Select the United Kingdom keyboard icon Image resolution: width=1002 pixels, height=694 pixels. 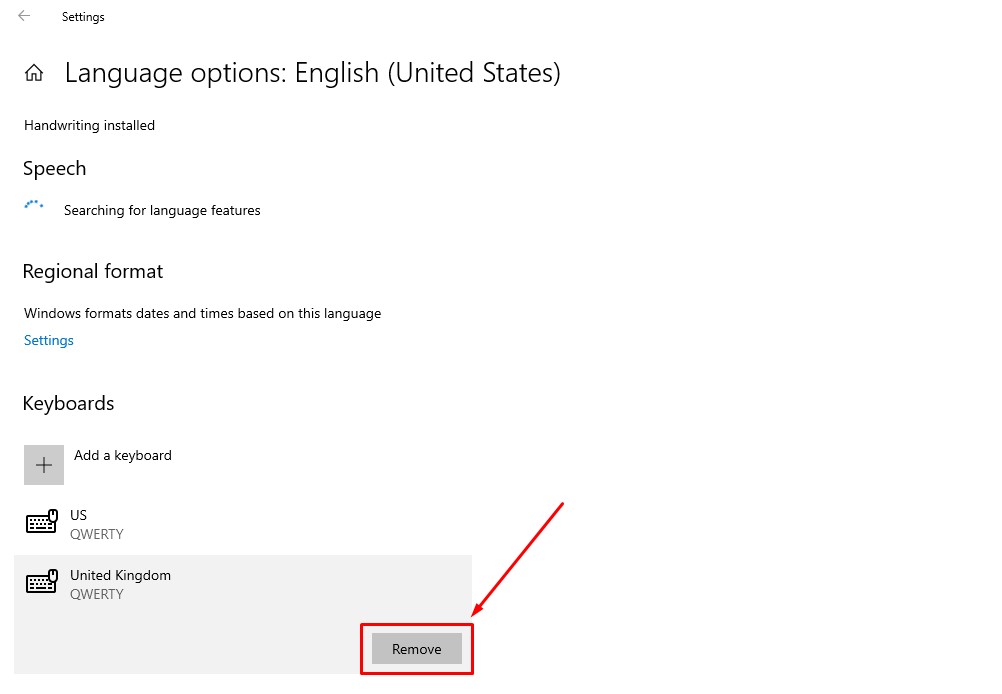[42, 582]
